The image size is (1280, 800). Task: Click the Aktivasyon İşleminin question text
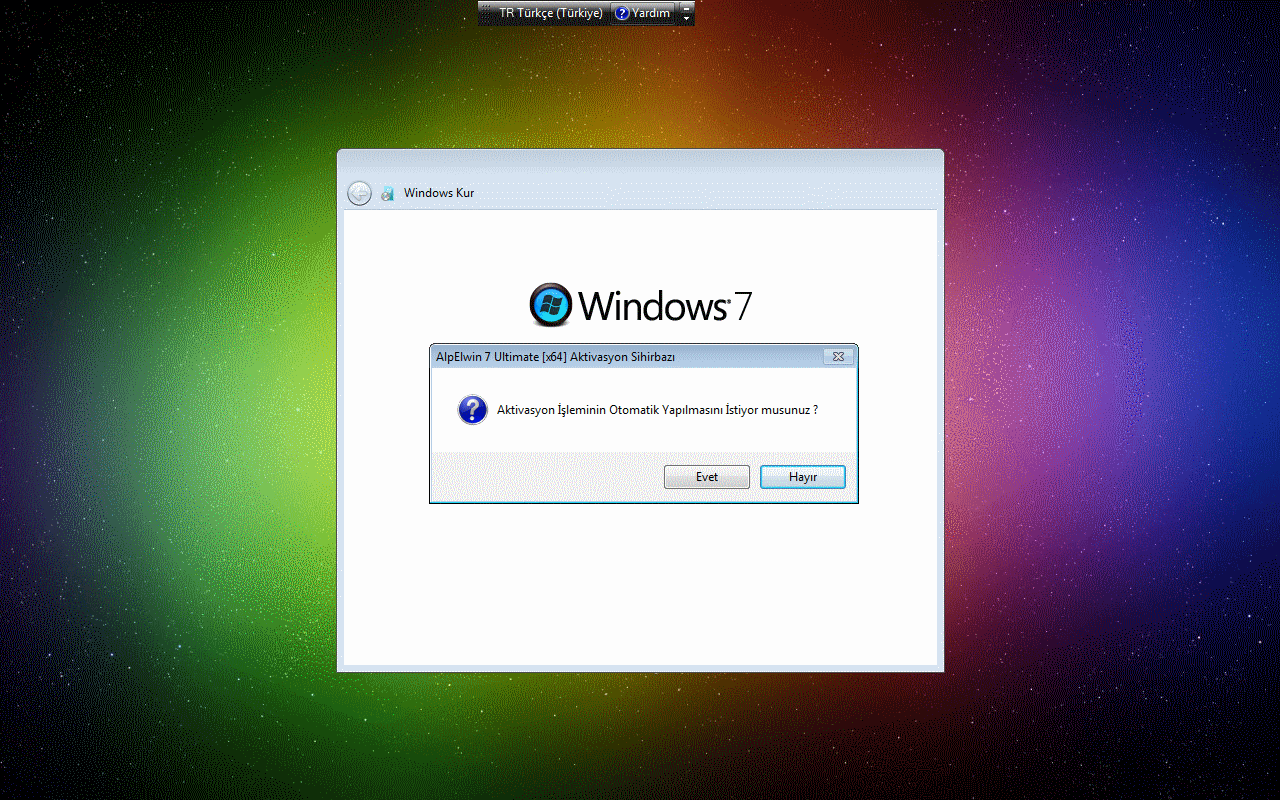point(657,410)
